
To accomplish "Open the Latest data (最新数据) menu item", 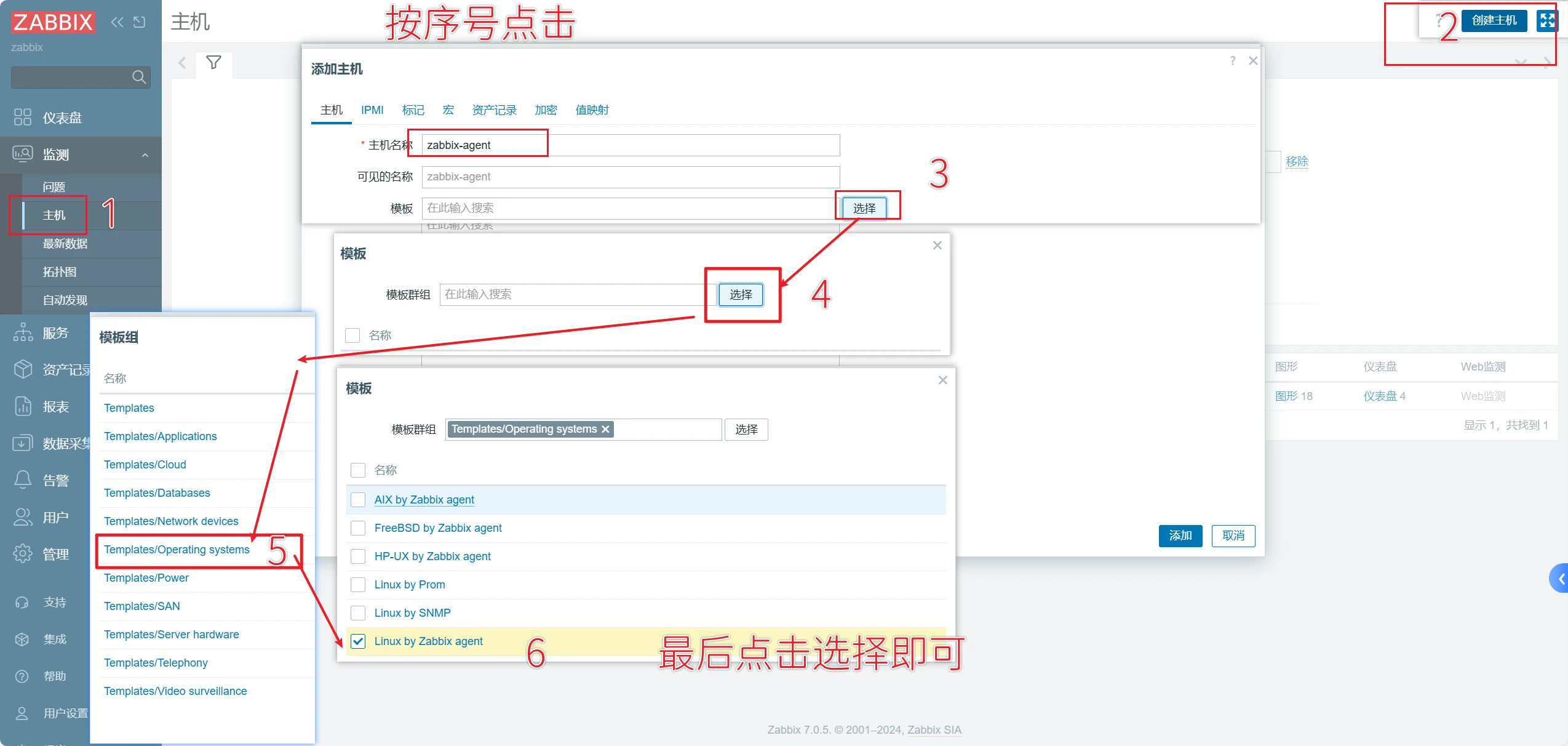I will click(x=65, y=243).
